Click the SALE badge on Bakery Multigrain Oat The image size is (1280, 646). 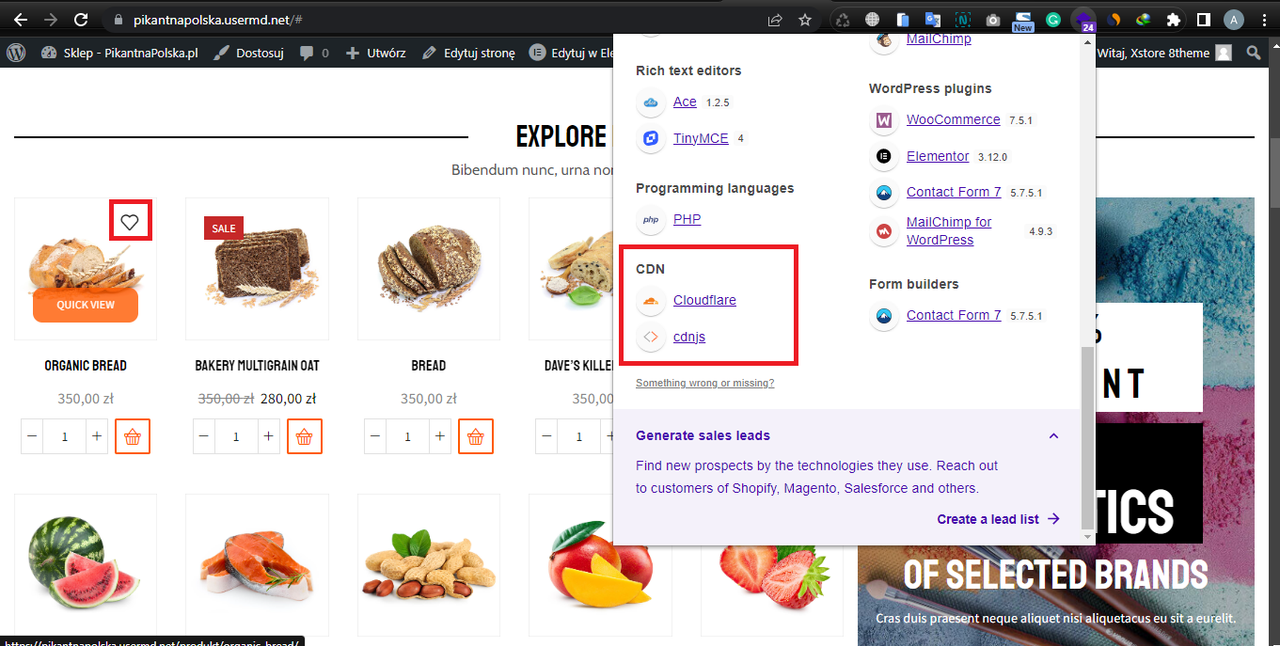point(224,228)
